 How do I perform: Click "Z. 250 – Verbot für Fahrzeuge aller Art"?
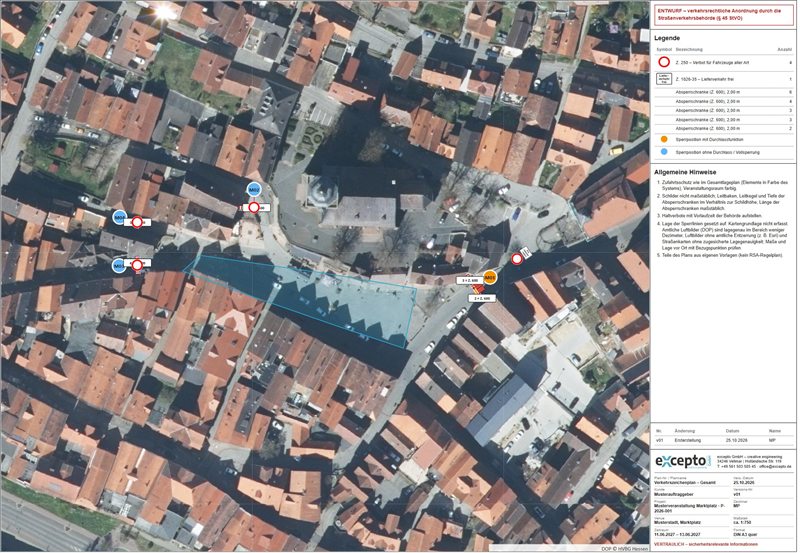(712, 63)
